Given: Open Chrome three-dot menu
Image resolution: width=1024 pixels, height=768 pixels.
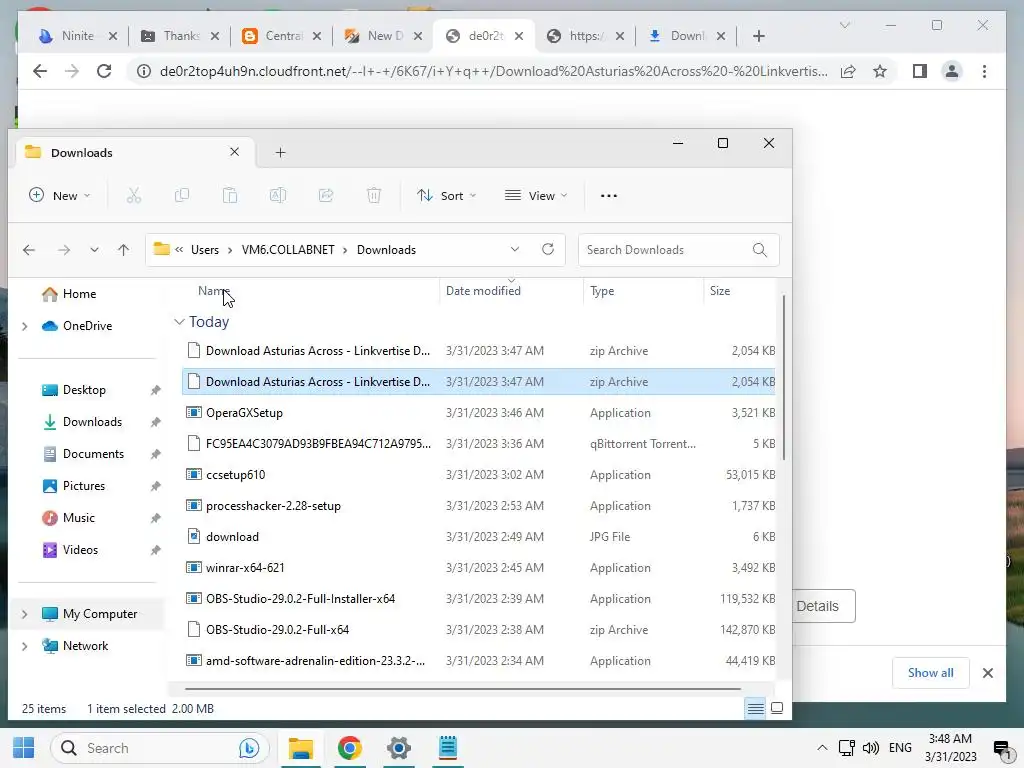Looking at the screenshot, I should (x=984, y=71).
